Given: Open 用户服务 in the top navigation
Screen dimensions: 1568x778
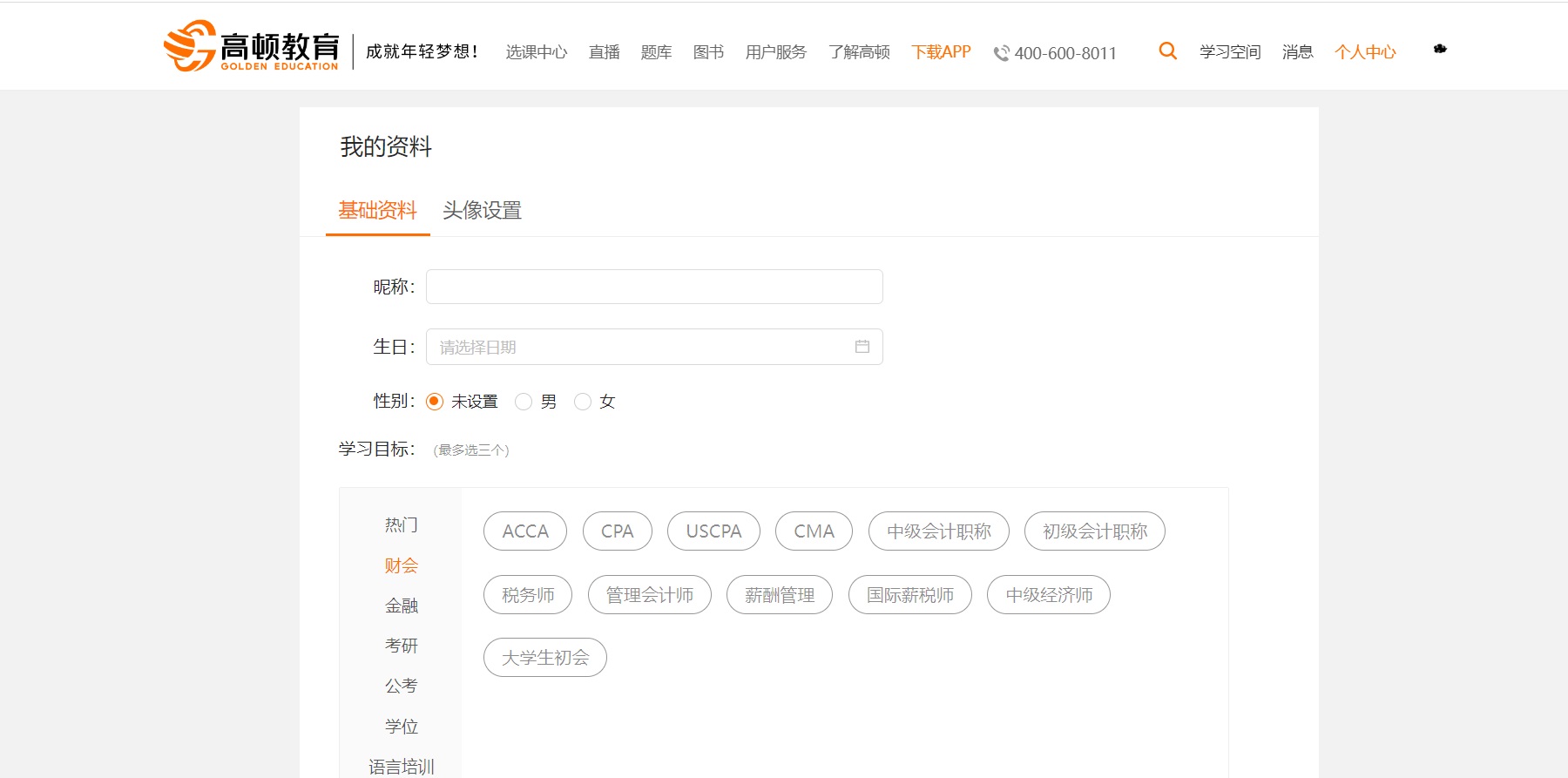Looking at the screenshot, I should [776, 52].
